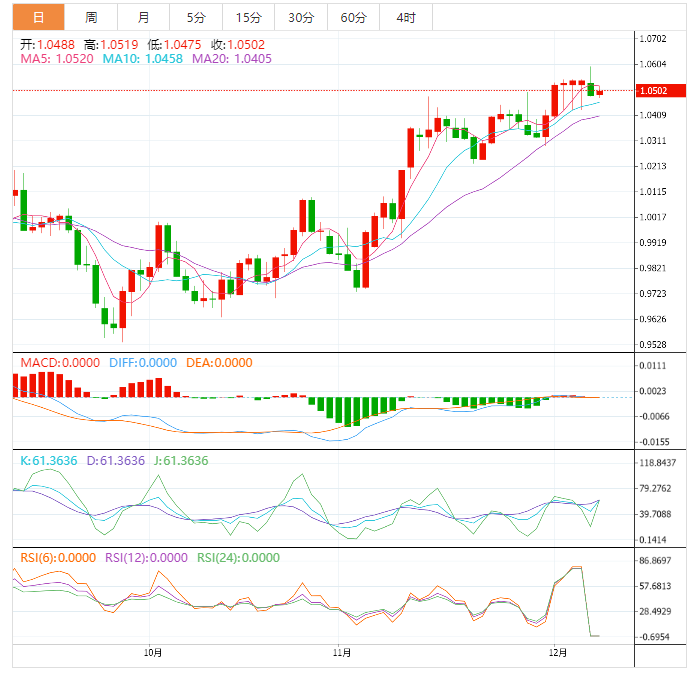694x680 pixels.
Task: Select the 周 weekly tab
Action: tap(91, 17)
